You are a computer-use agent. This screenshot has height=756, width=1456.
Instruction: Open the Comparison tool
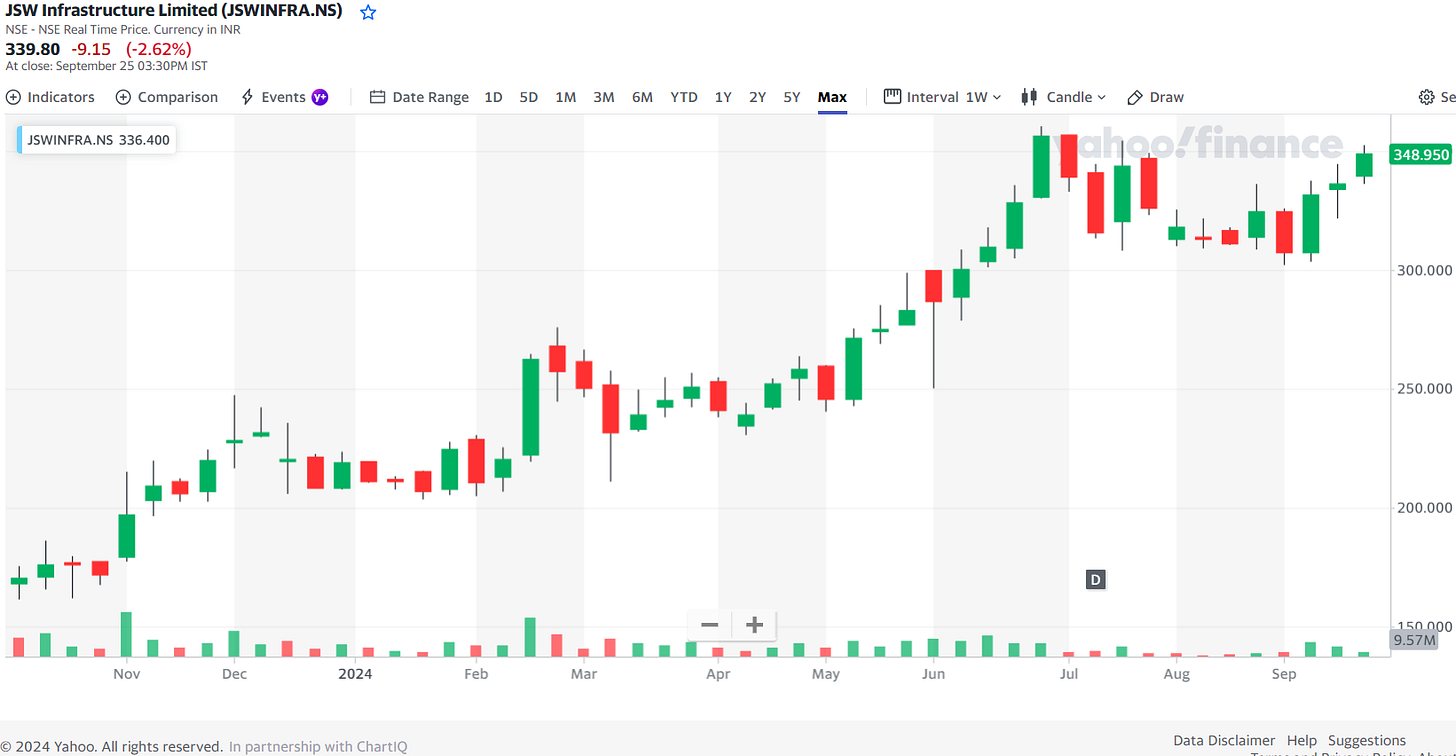click(x=167, y=97)
